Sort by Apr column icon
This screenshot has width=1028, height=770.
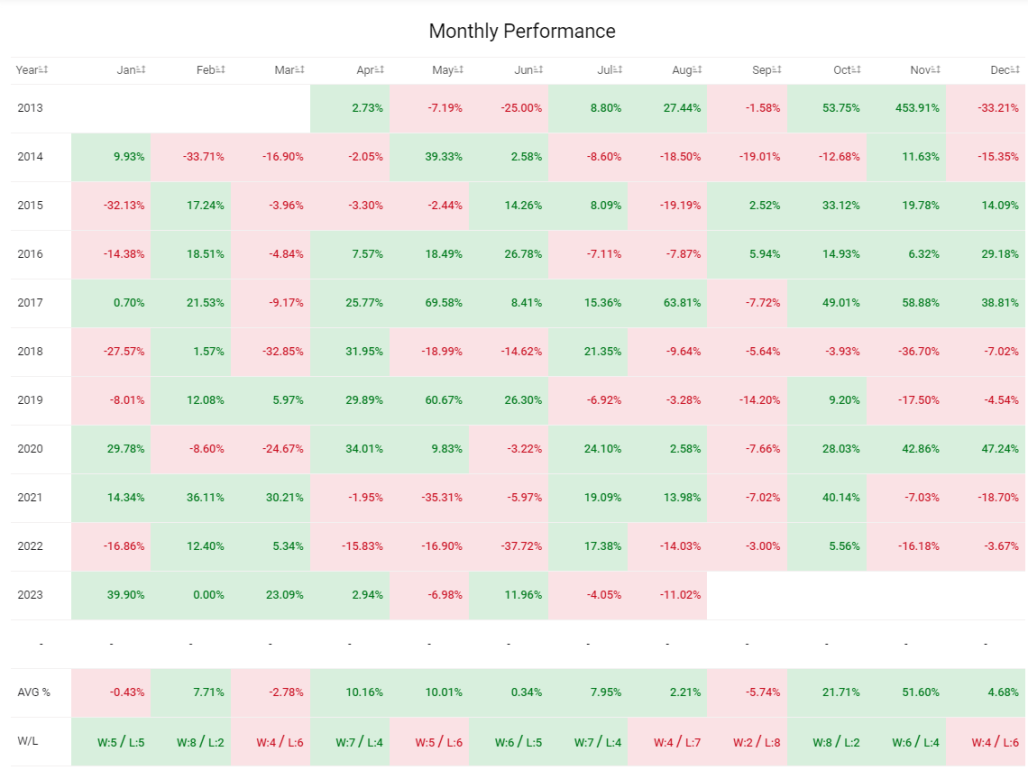click(379, 70)
